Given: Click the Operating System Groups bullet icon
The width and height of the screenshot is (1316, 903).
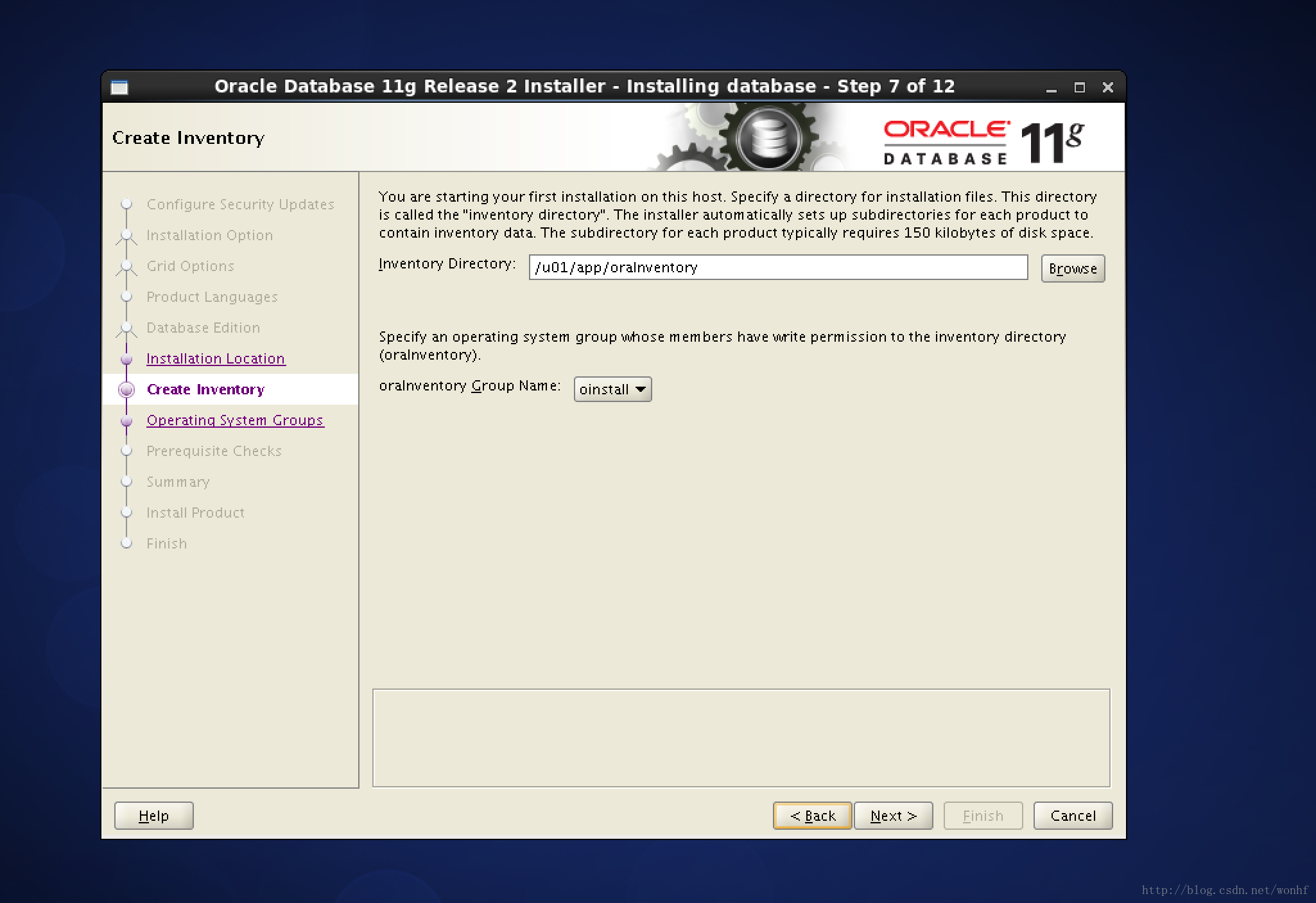Looking at the screenshot, I should pos(126,420).
